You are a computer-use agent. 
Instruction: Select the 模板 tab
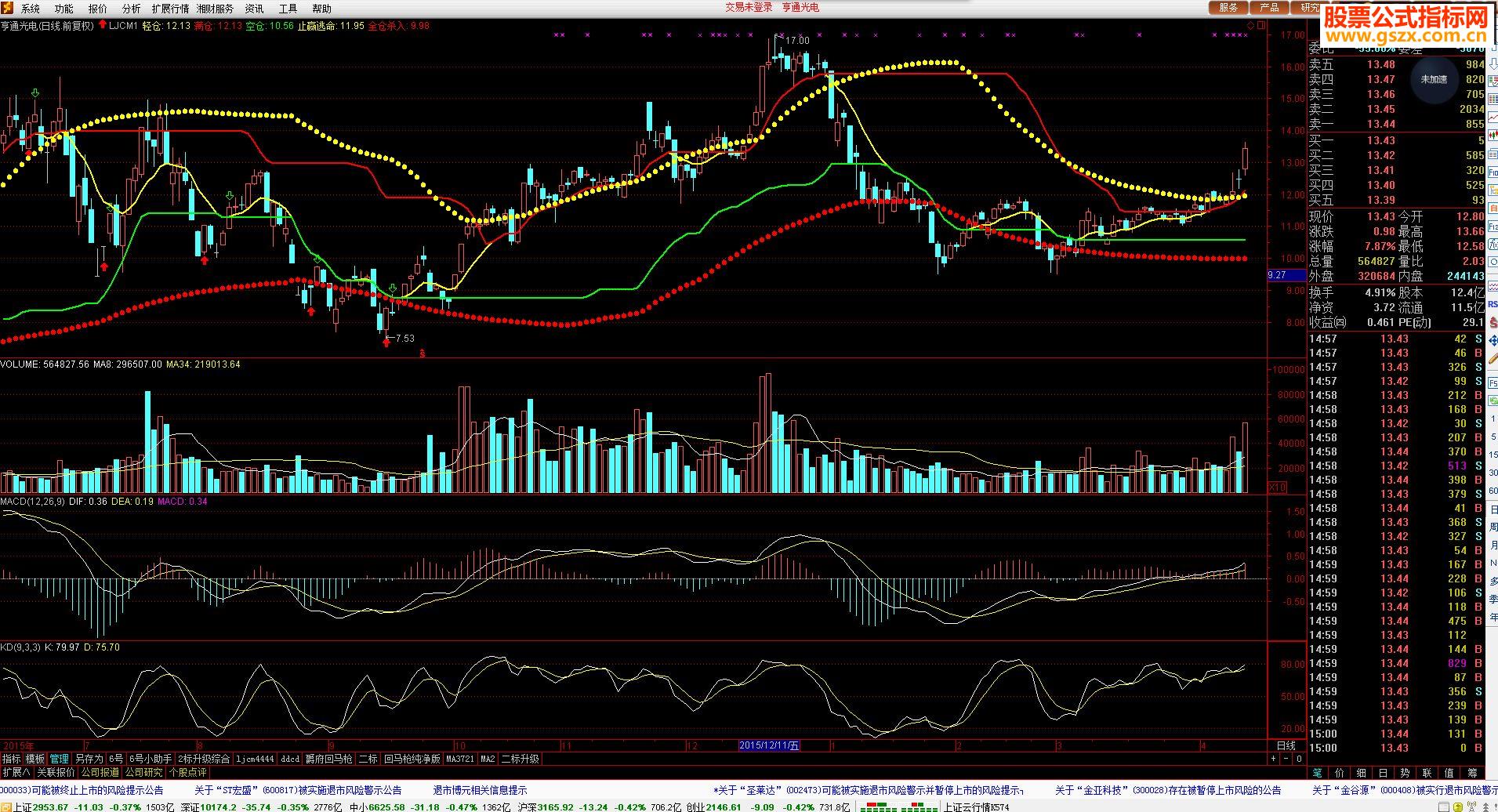[34, 759]
